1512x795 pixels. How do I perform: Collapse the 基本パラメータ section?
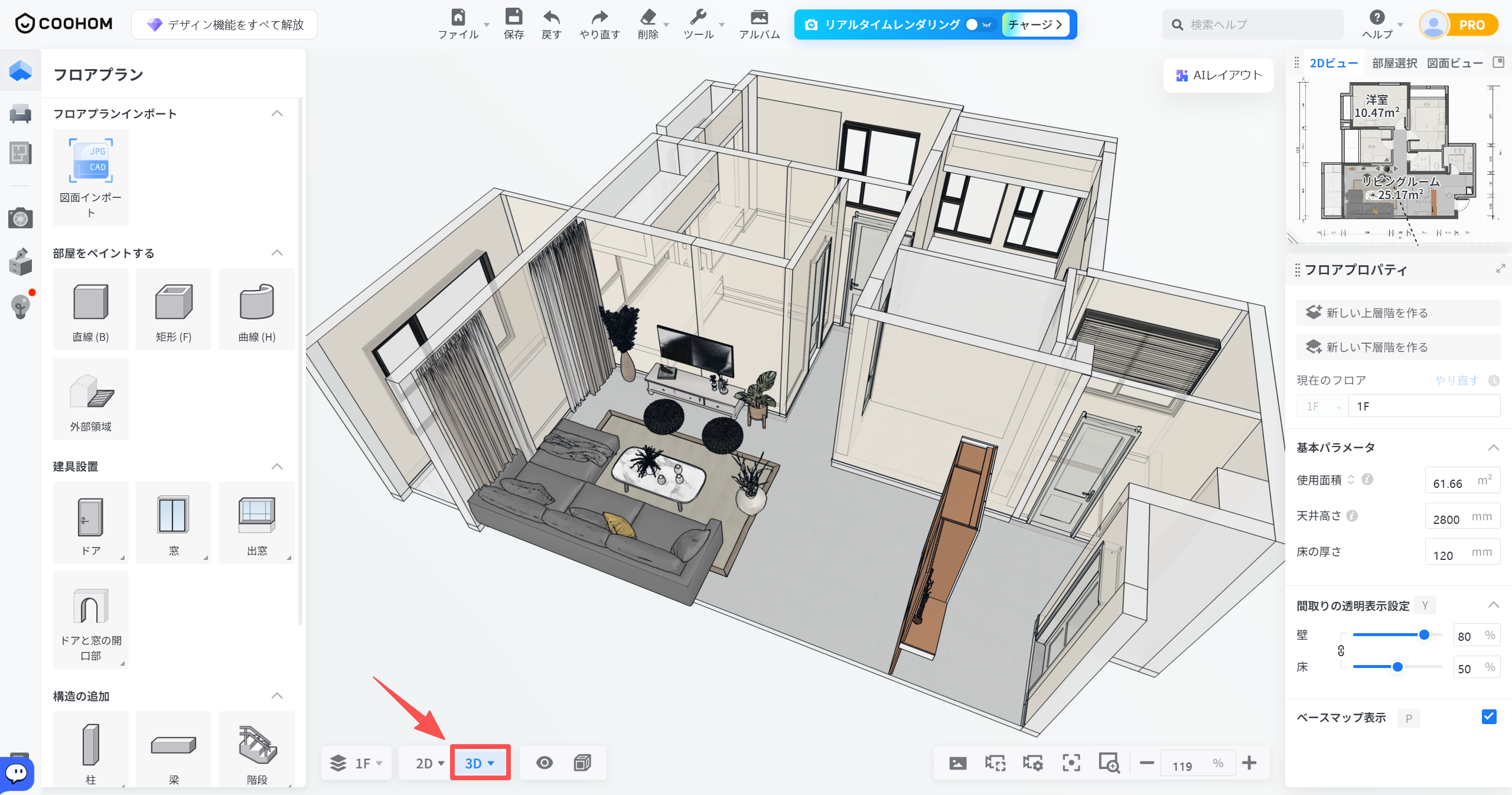[1494, 448]
